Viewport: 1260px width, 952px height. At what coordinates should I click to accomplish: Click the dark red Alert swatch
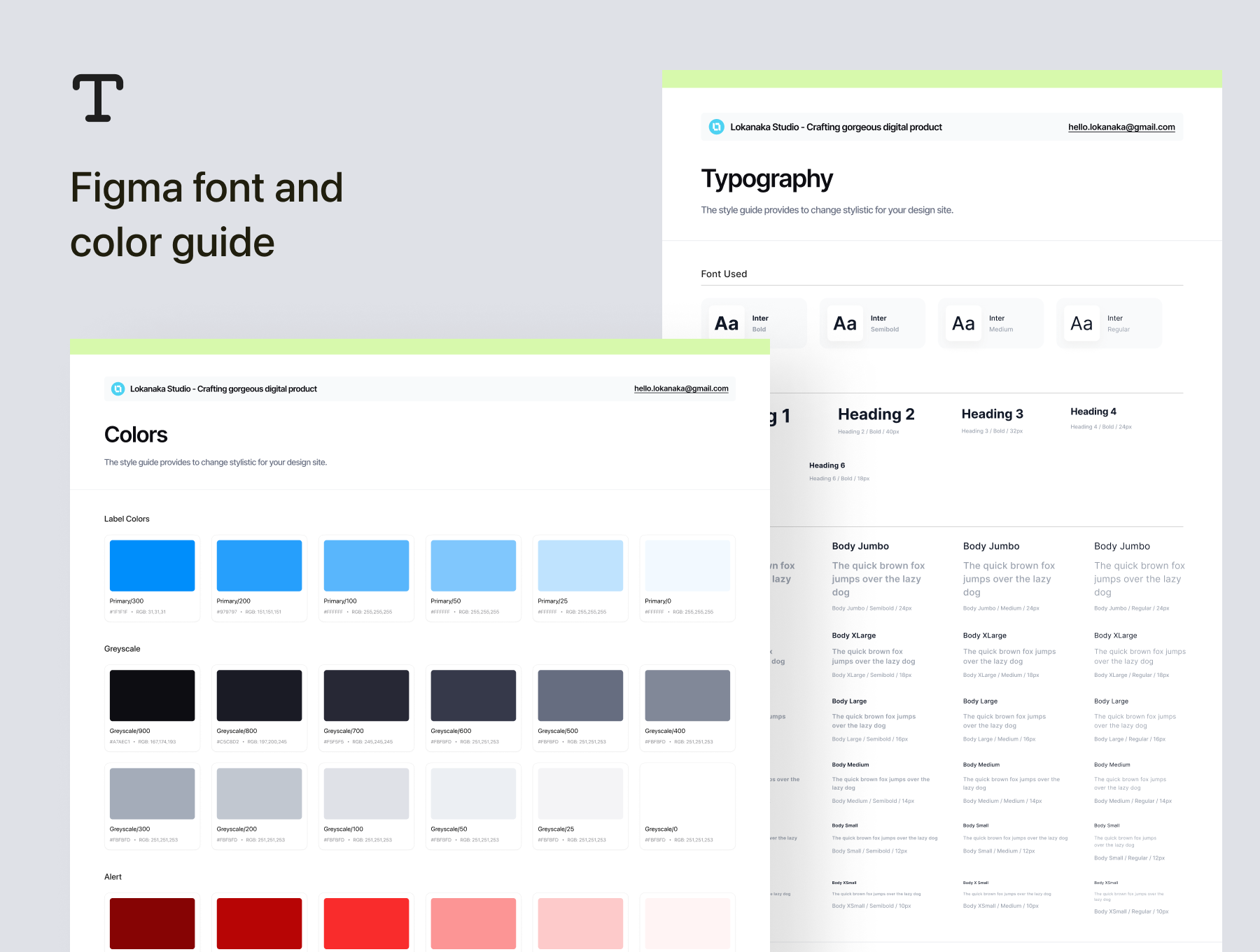tap(152, 923)
